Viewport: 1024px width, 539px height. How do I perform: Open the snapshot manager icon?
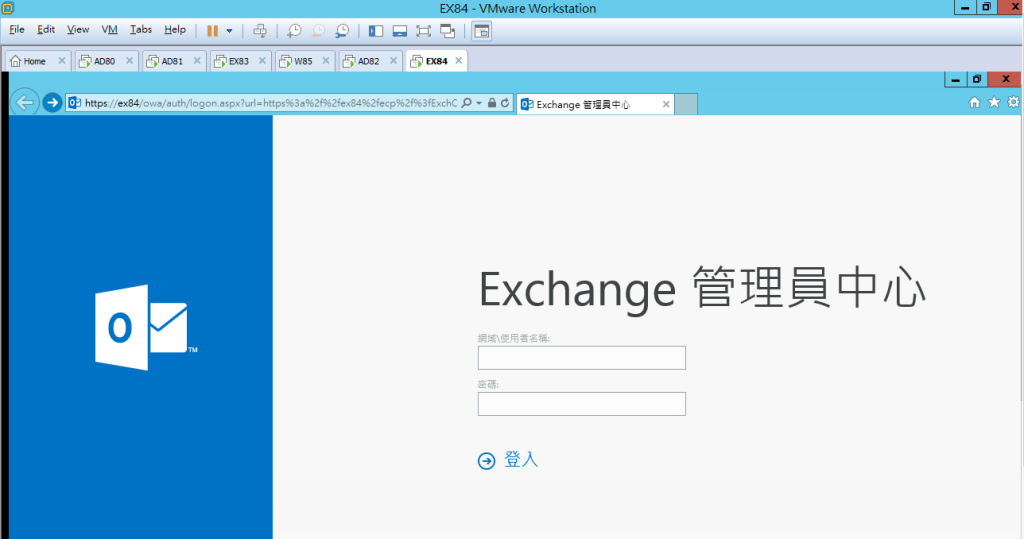343,30
